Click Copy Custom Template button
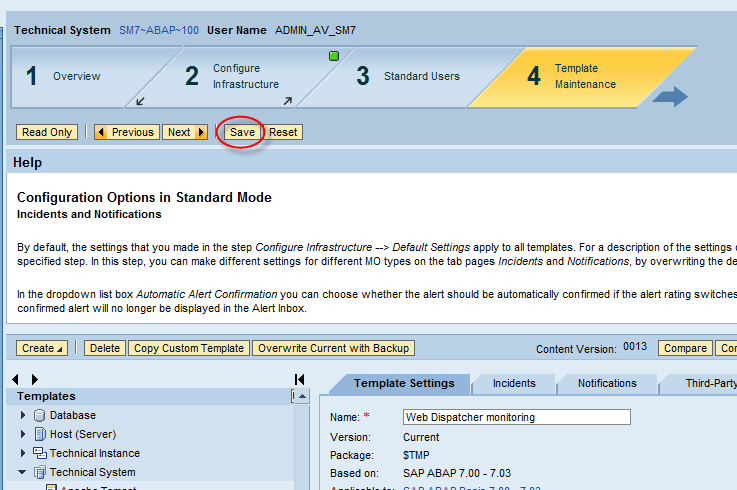The width and height of the screenshot is (737, 490). coord(189,348)
